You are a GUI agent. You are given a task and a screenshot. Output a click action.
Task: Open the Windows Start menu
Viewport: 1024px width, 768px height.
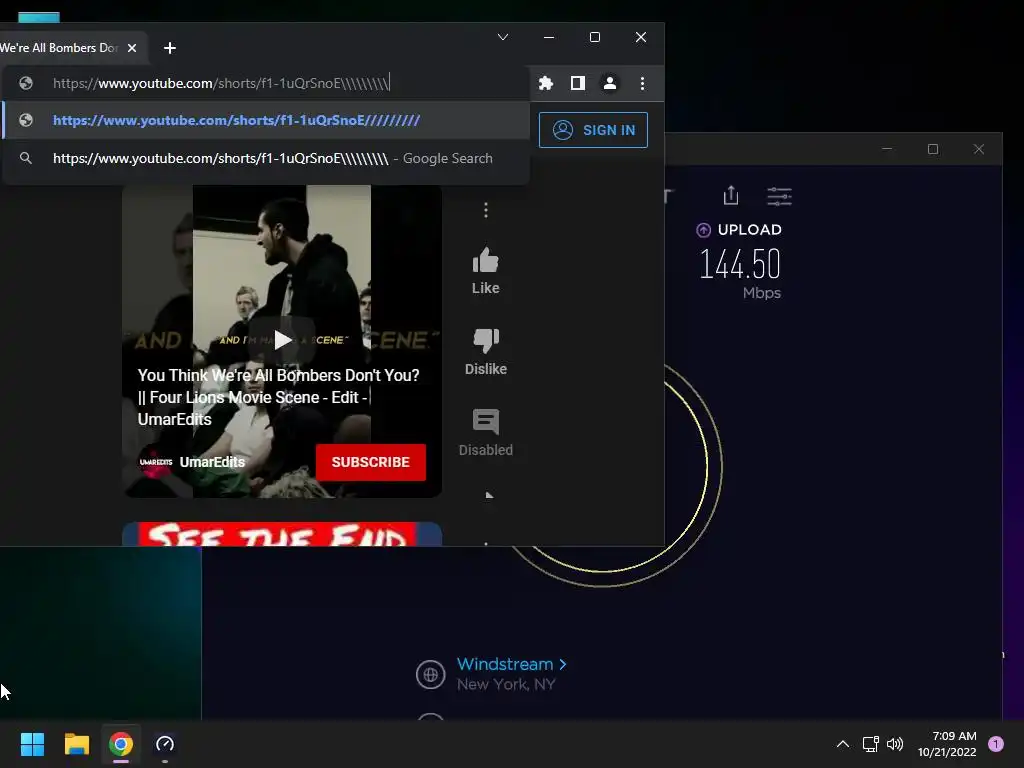click(32, 744)
